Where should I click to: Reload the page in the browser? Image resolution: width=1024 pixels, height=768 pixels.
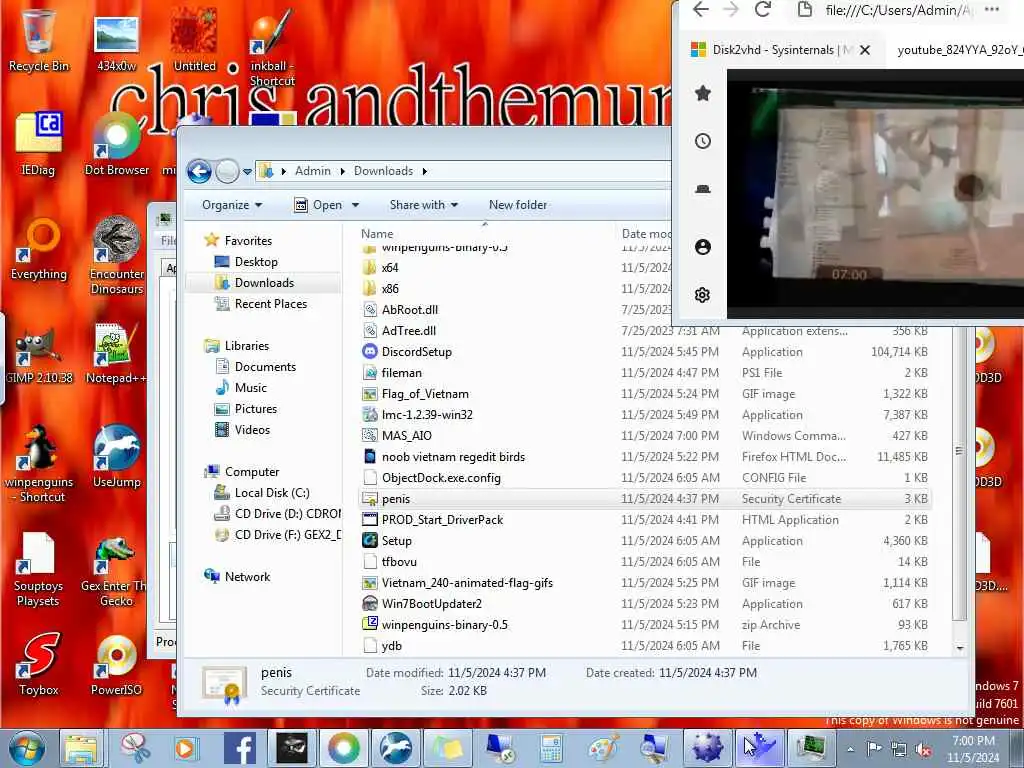763,10
